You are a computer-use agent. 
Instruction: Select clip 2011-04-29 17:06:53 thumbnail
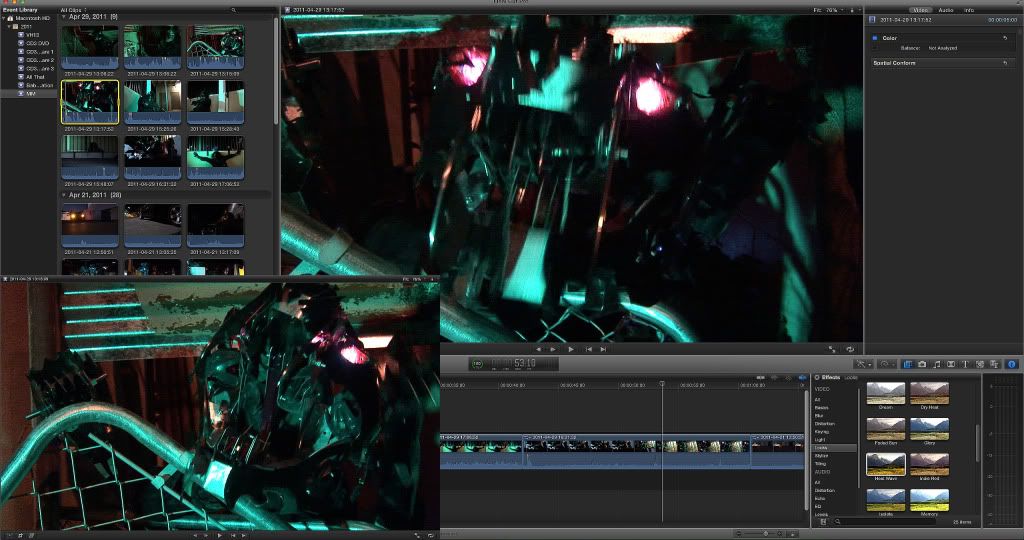pyautogui.click(x=216, y=157)
